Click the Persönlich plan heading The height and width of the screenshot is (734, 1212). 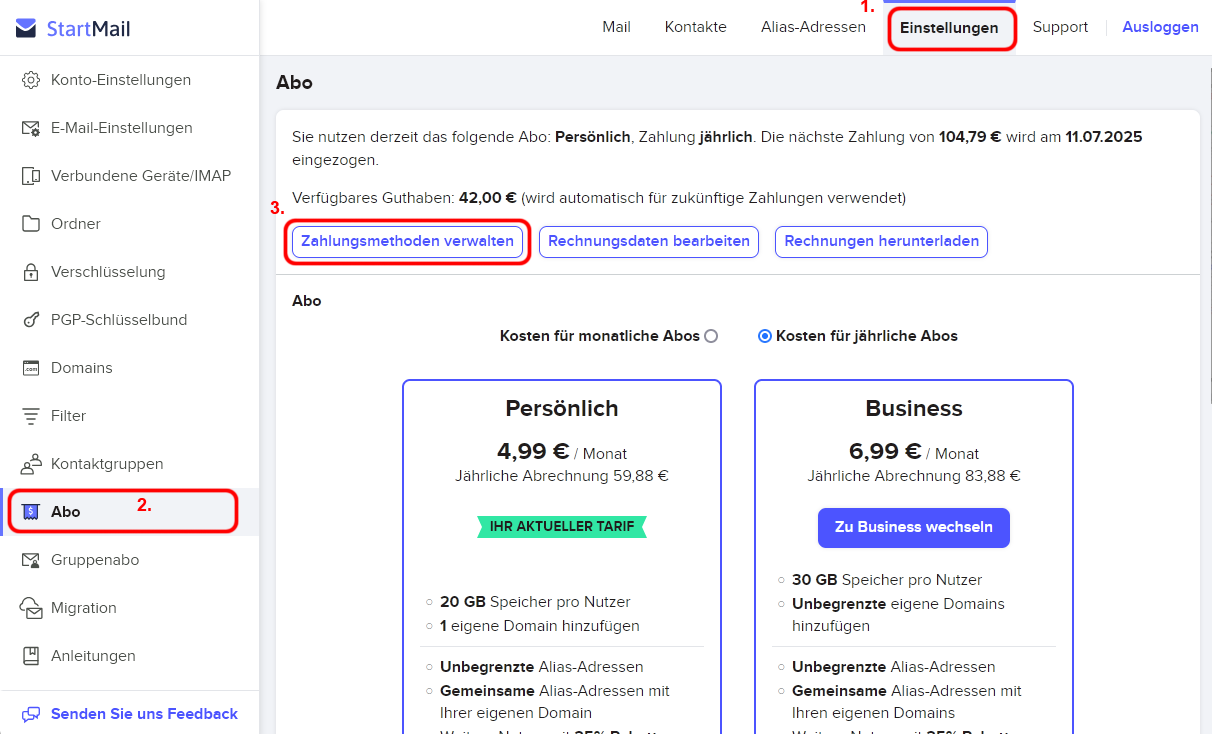(562, 408)
